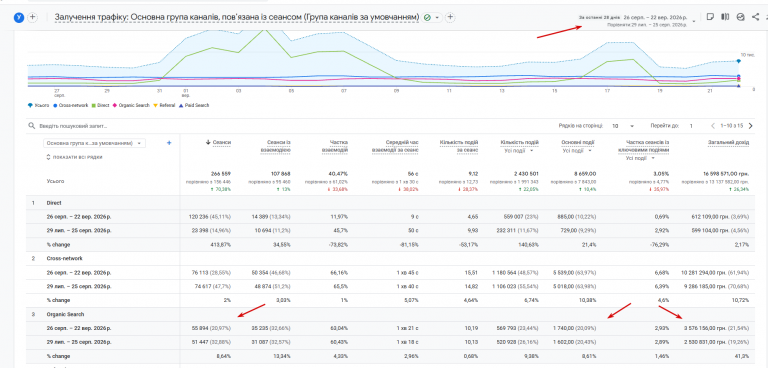Click the Organic Search revenue change 41,2%
The height and width of the screenshot is (368, 768).
[x=743, y=356]
